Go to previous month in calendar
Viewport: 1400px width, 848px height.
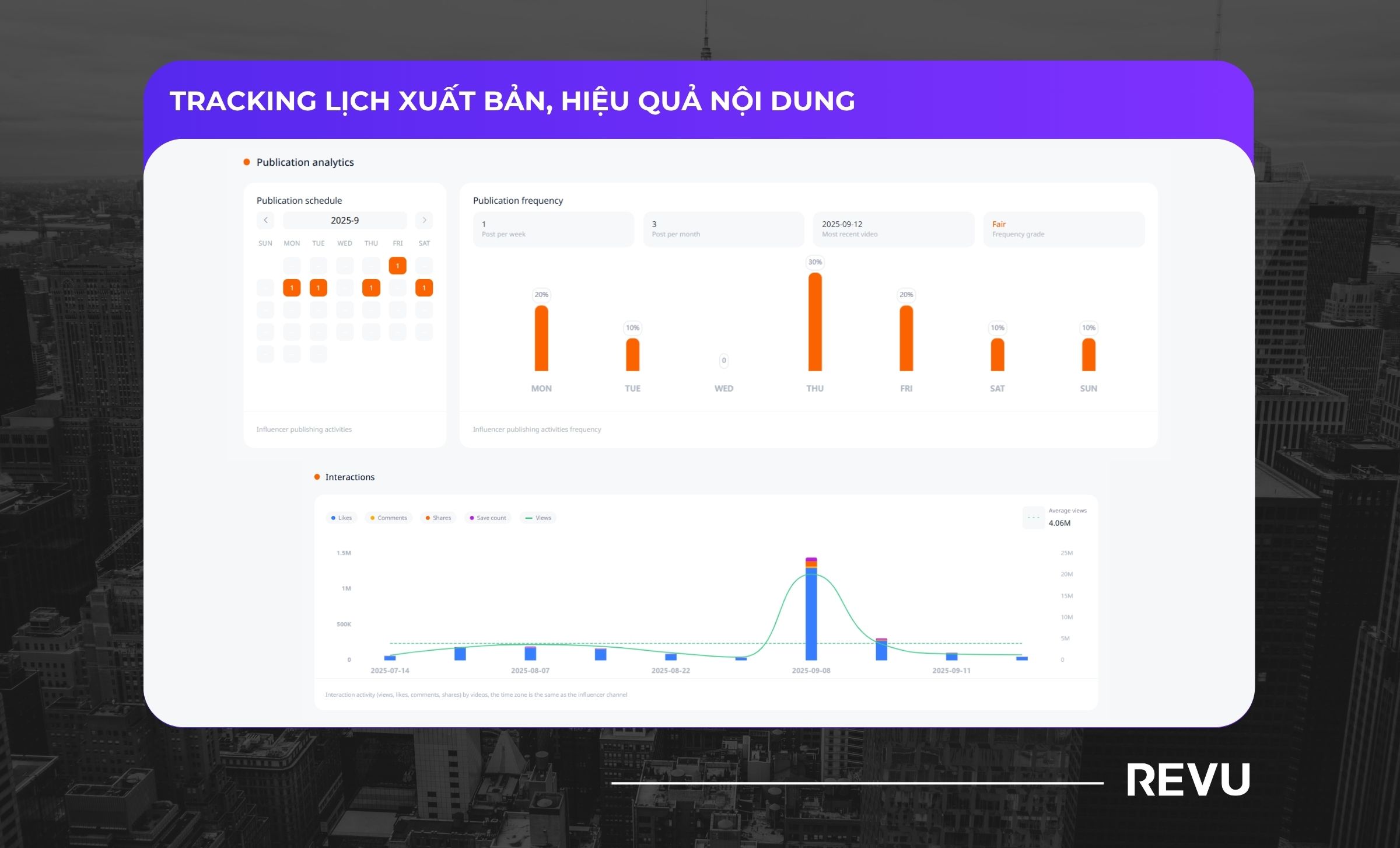click(x=265, y=220)
